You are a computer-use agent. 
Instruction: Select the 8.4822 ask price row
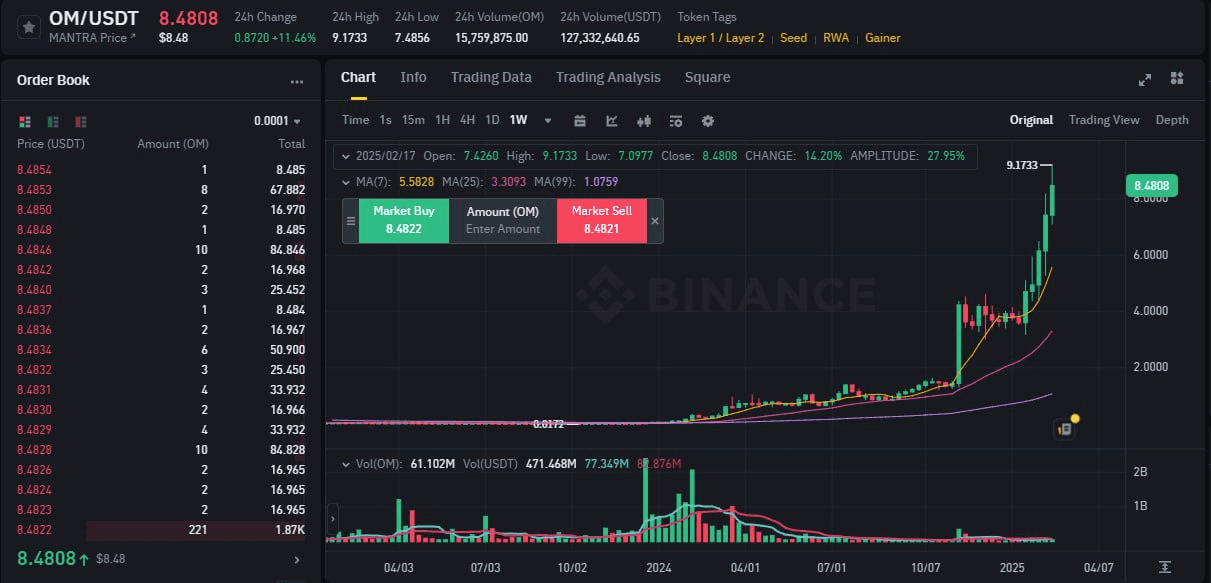tap(161, 529)
